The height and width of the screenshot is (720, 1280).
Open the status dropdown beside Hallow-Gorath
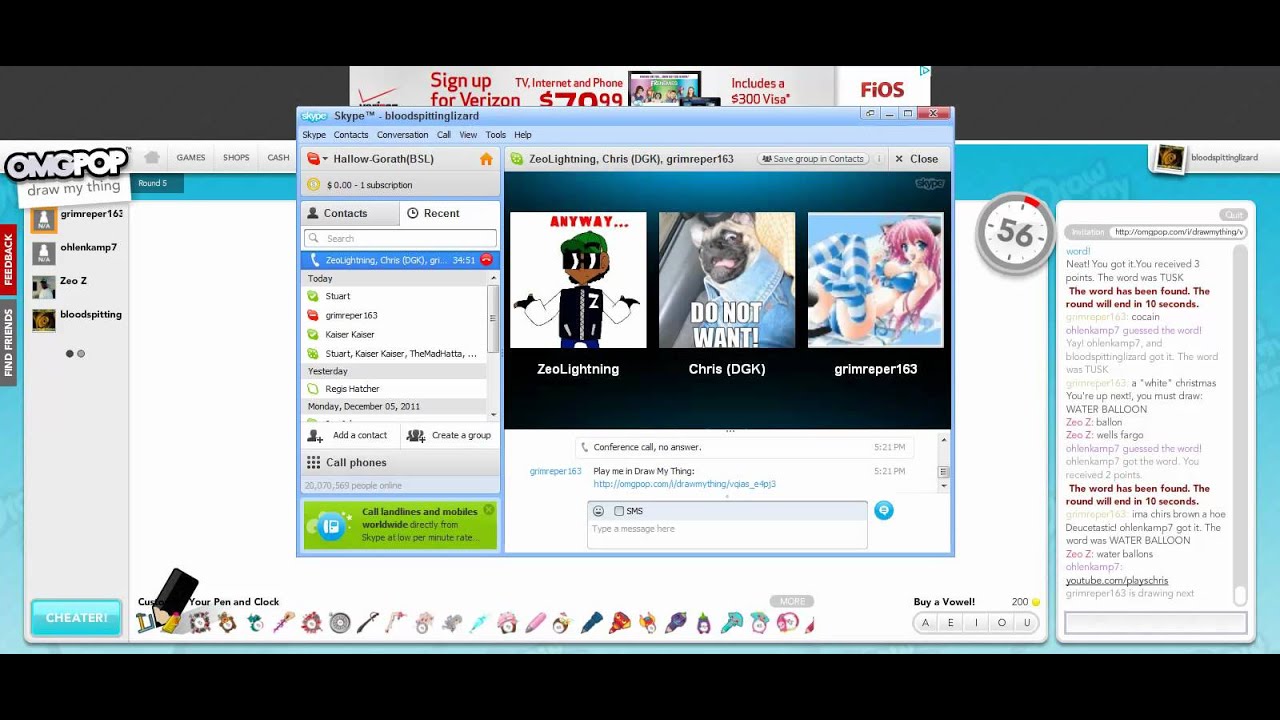pos(325,159)
